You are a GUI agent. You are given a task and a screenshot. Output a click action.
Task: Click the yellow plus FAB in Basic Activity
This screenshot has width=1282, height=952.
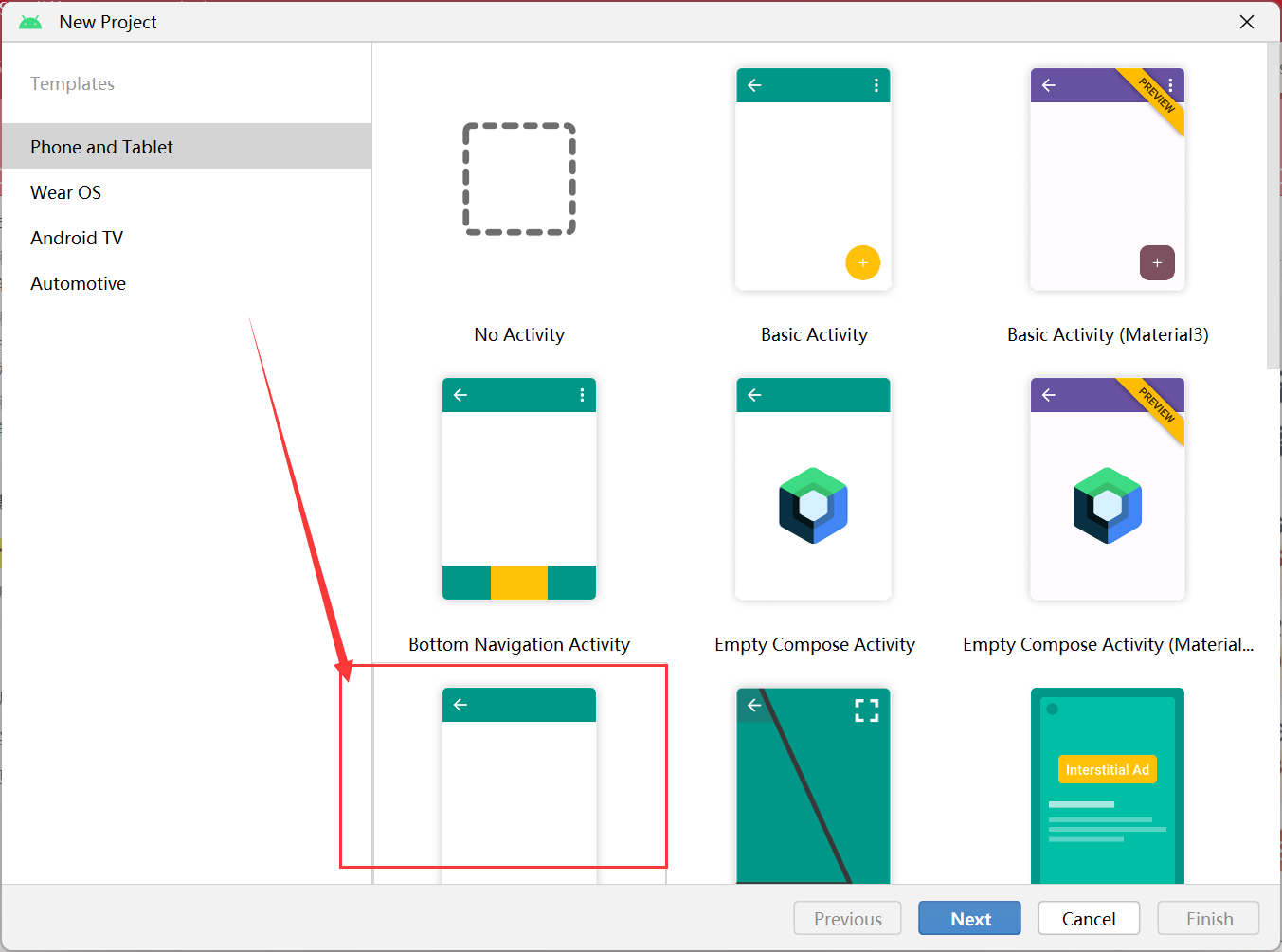[862, 262]
